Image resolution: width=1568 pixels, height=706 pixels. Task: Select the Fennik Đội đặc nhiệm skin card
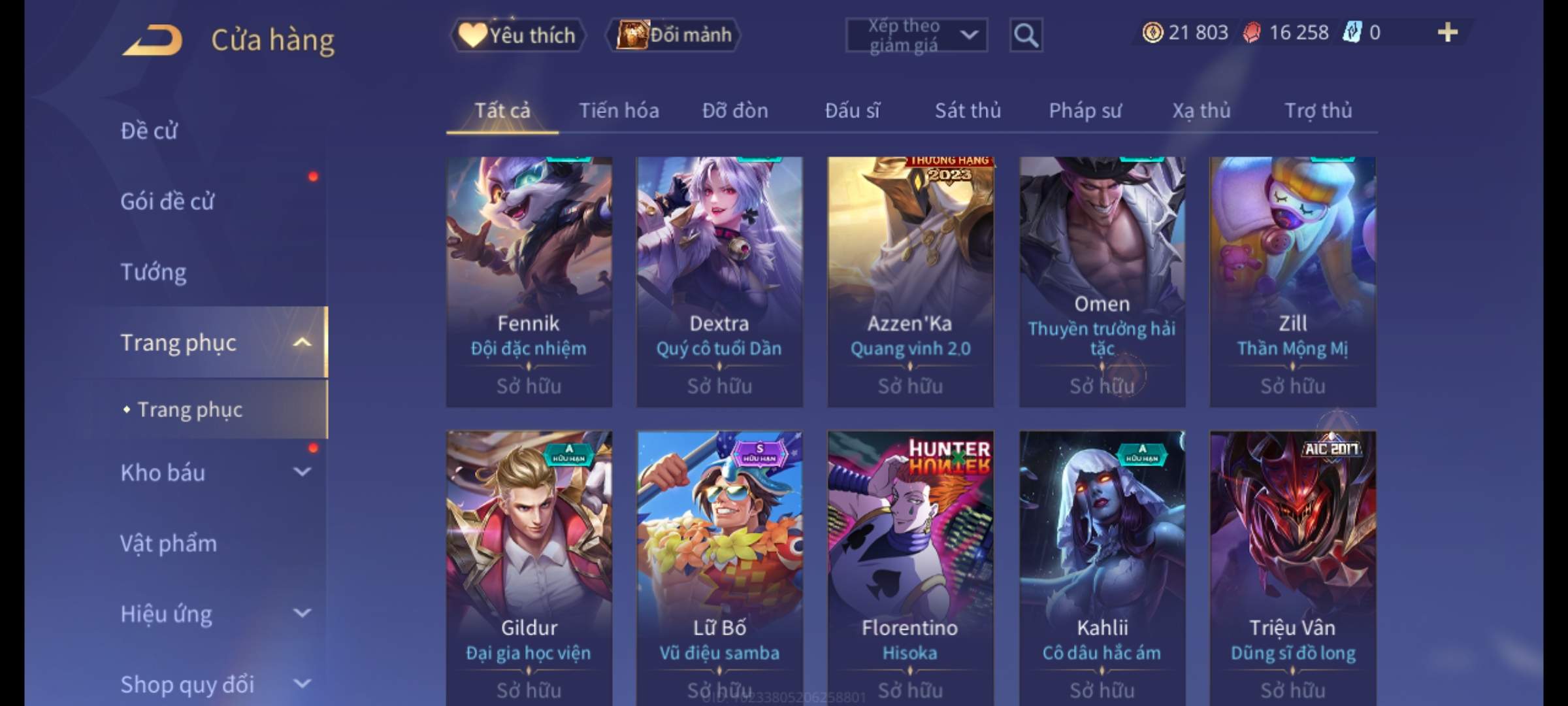pyautogui.click(x=529, y=282)
